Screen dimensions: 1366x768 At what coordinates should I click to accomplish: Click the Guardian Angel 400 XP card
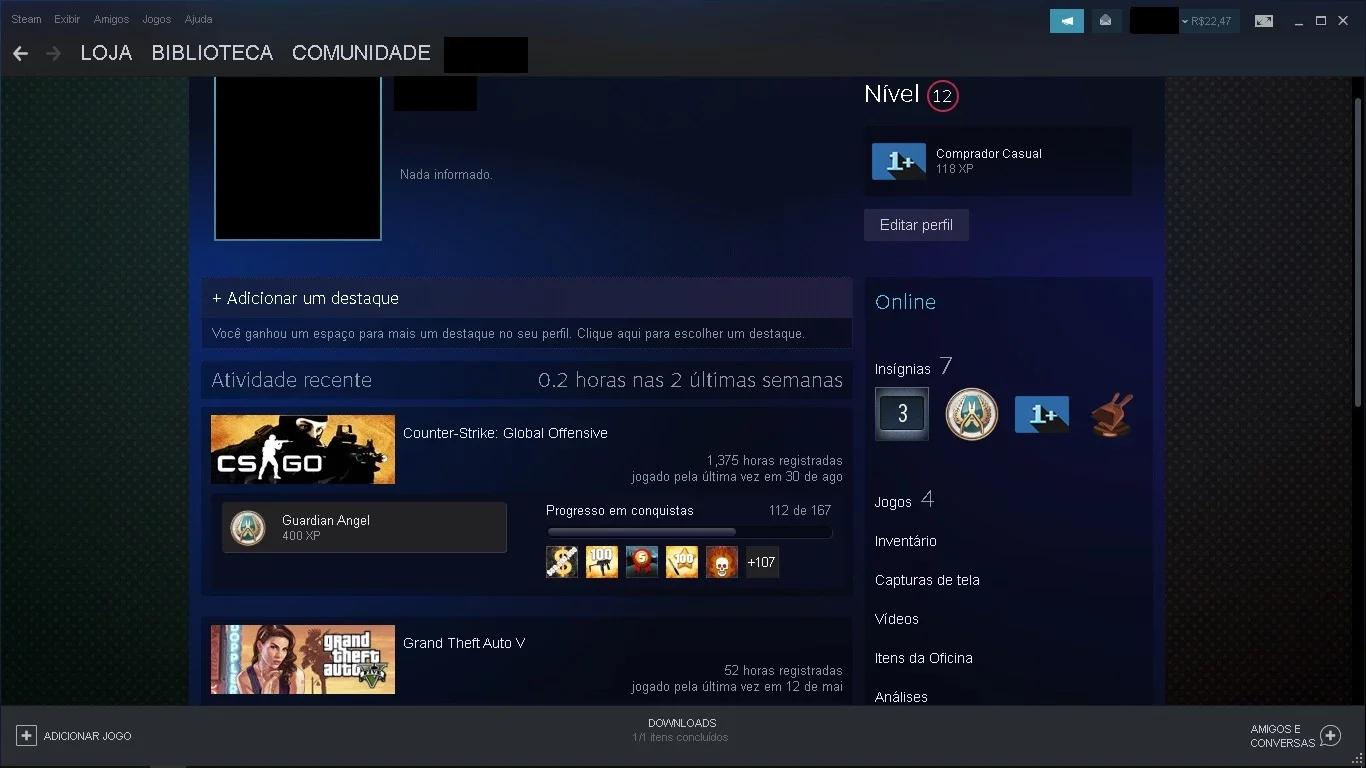364,528
